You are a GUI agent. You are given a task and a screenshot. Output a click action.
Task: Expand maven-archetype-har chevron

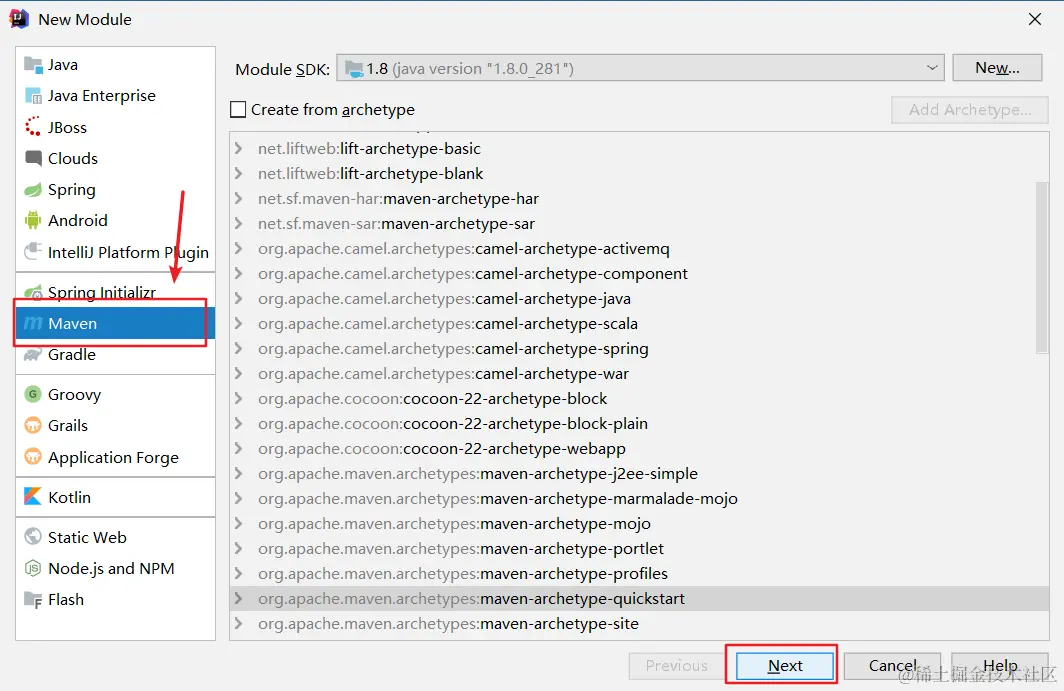tap(238, 198)
